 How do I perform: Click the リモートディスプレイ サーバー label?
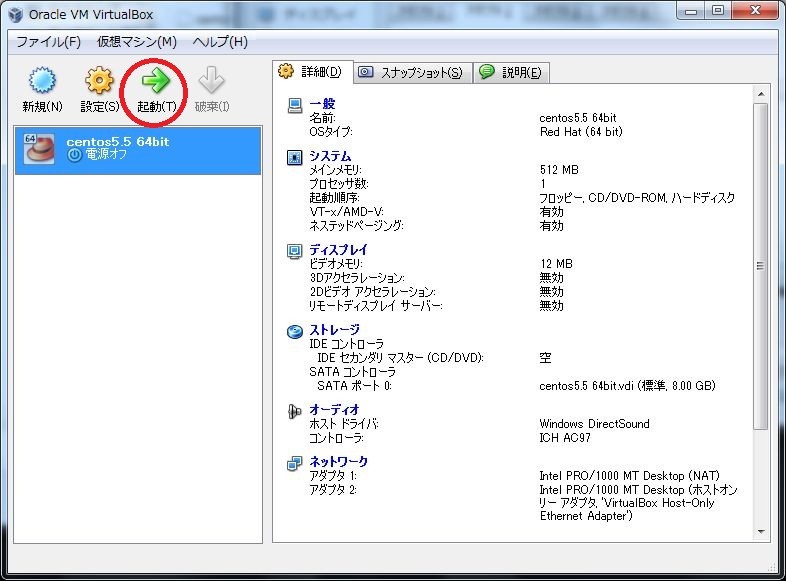point(375,306)
